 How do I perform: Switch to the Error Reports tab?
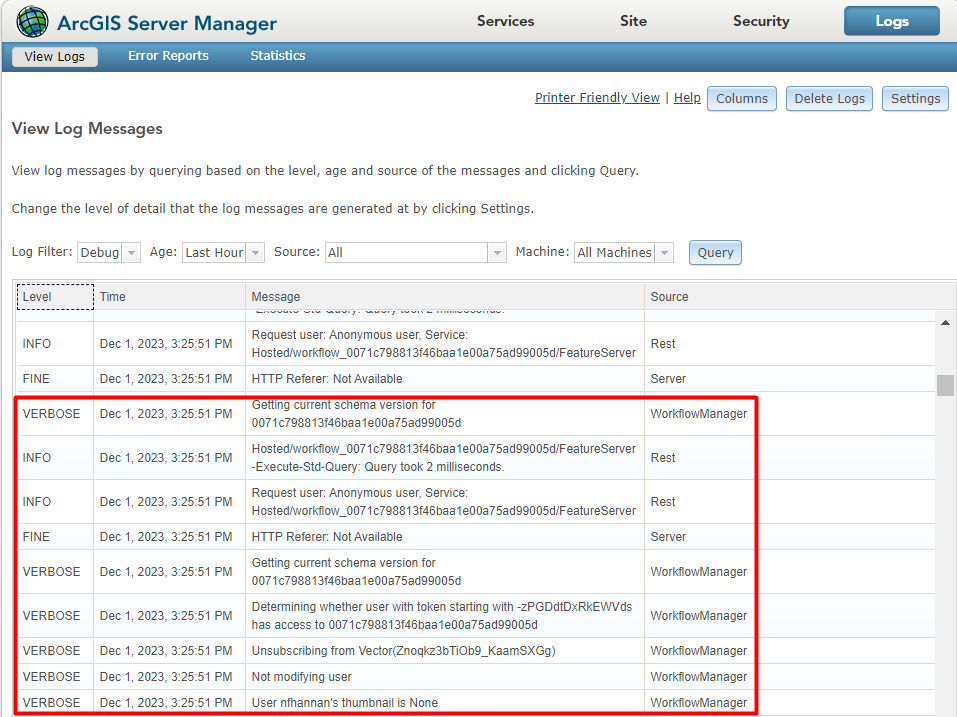click(x=168, y=56)
